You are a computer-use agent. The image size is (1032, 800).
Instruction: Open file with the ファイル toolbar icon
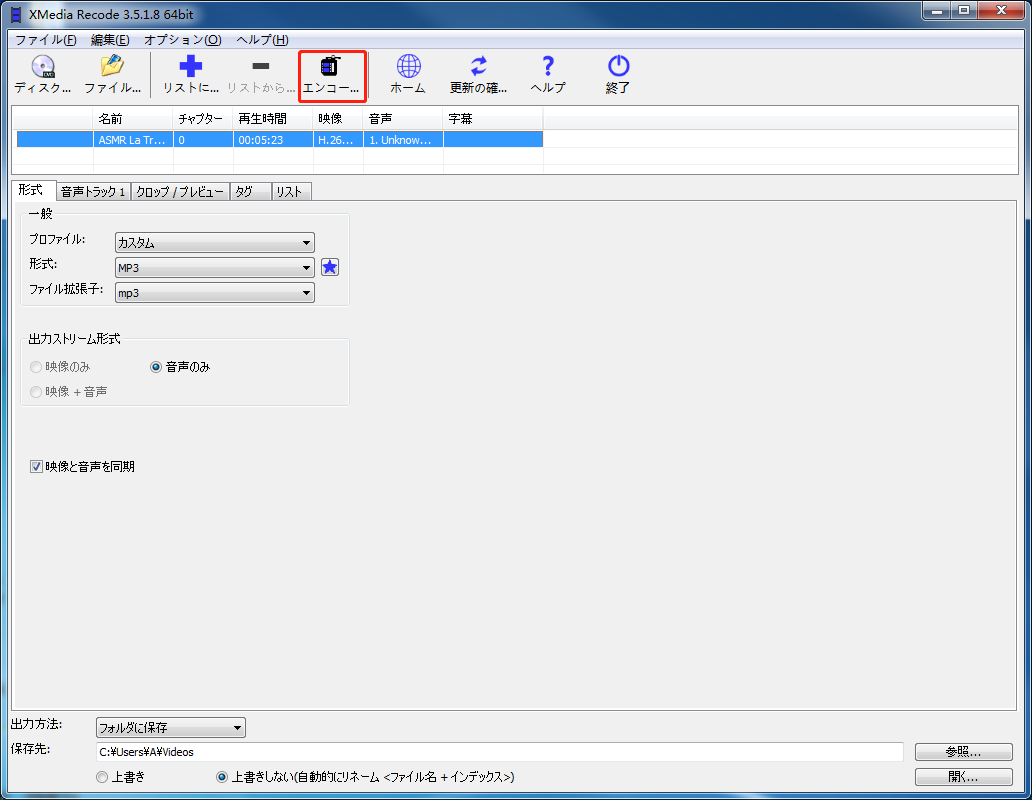[113, 74]
